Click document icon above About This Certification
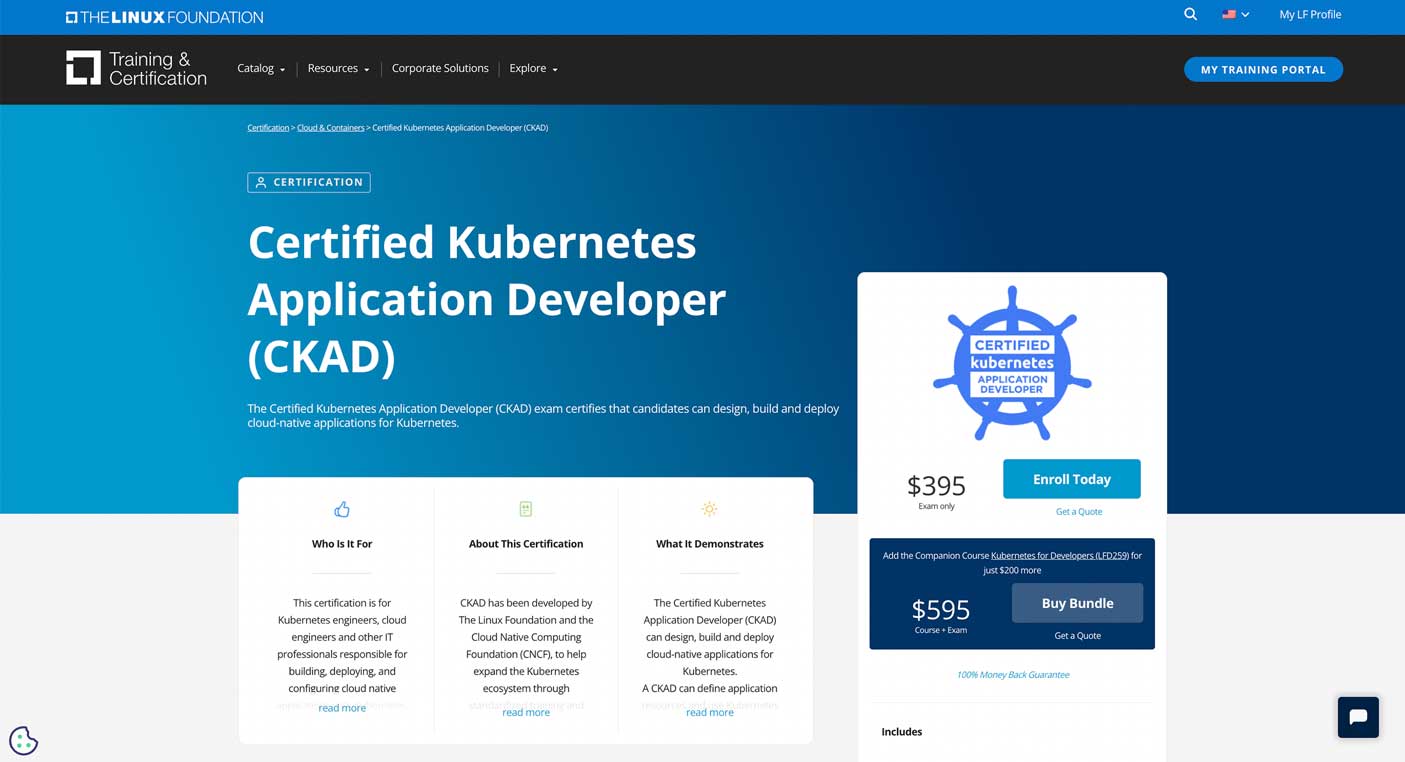 point(526,509)
